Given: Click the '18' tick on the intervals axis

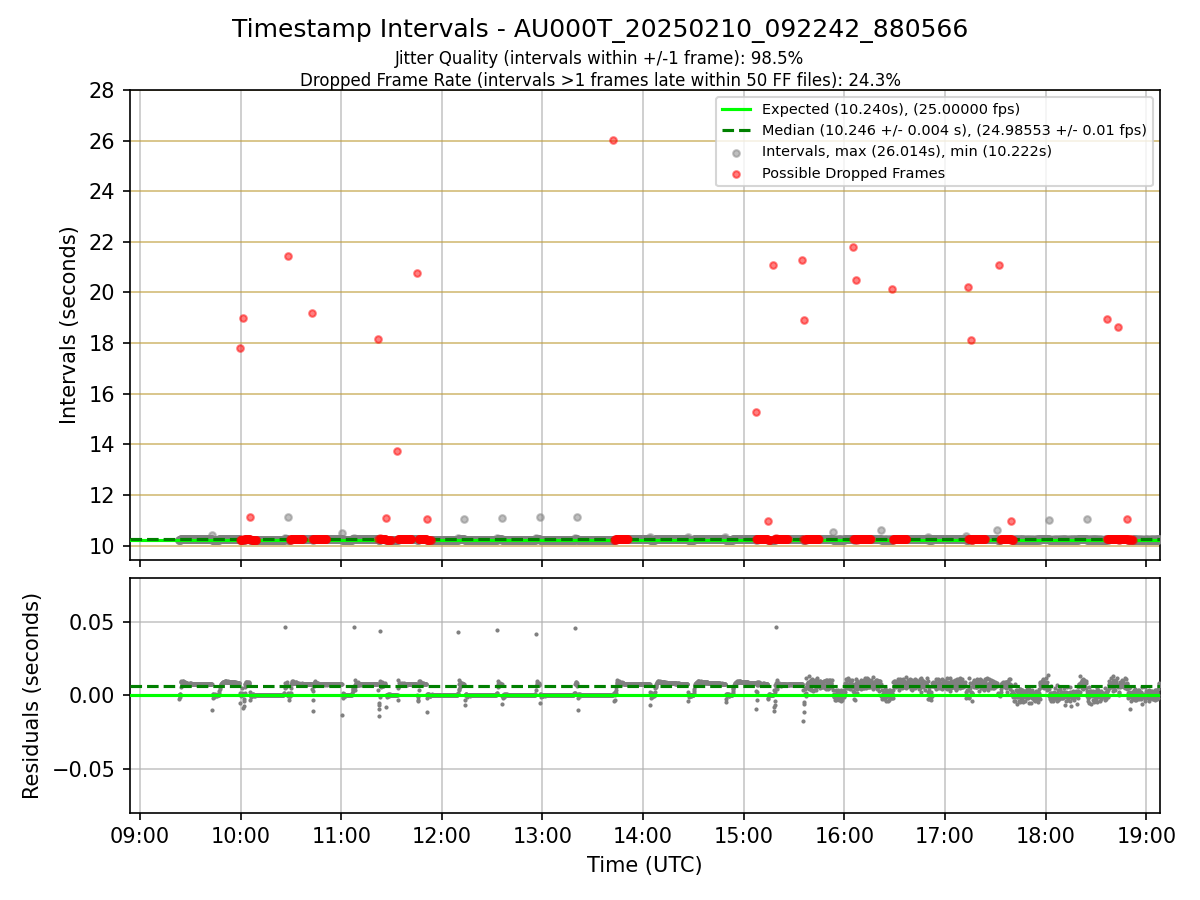Looking at the screenshot, I should (103, 343).
